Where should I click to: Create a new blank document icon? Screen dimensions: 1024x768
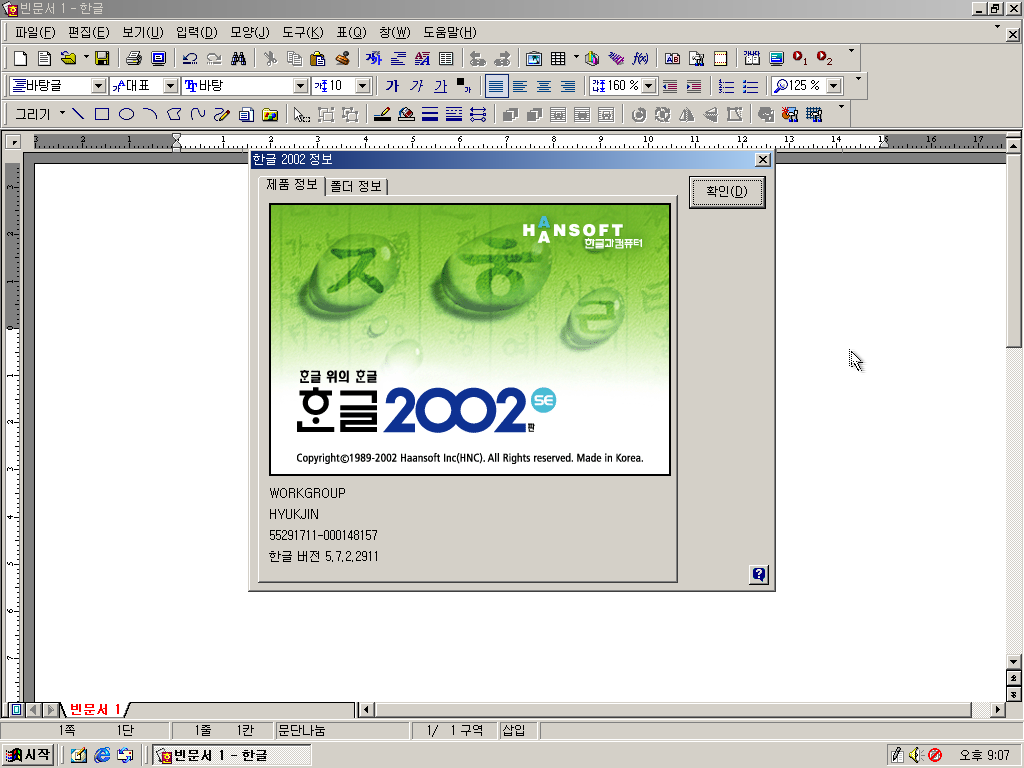point(20,59)
